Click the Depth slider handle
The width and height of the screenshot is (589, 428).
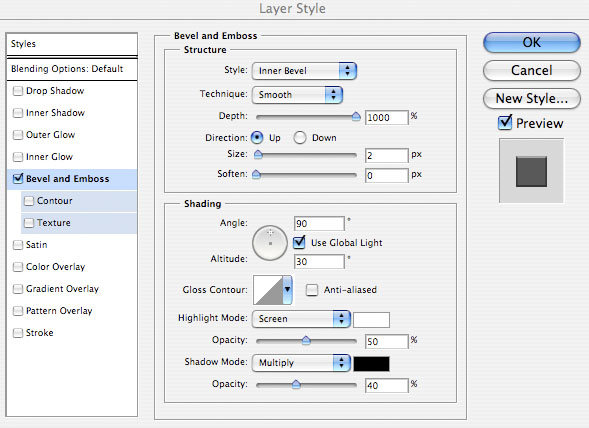click(356, 117)
